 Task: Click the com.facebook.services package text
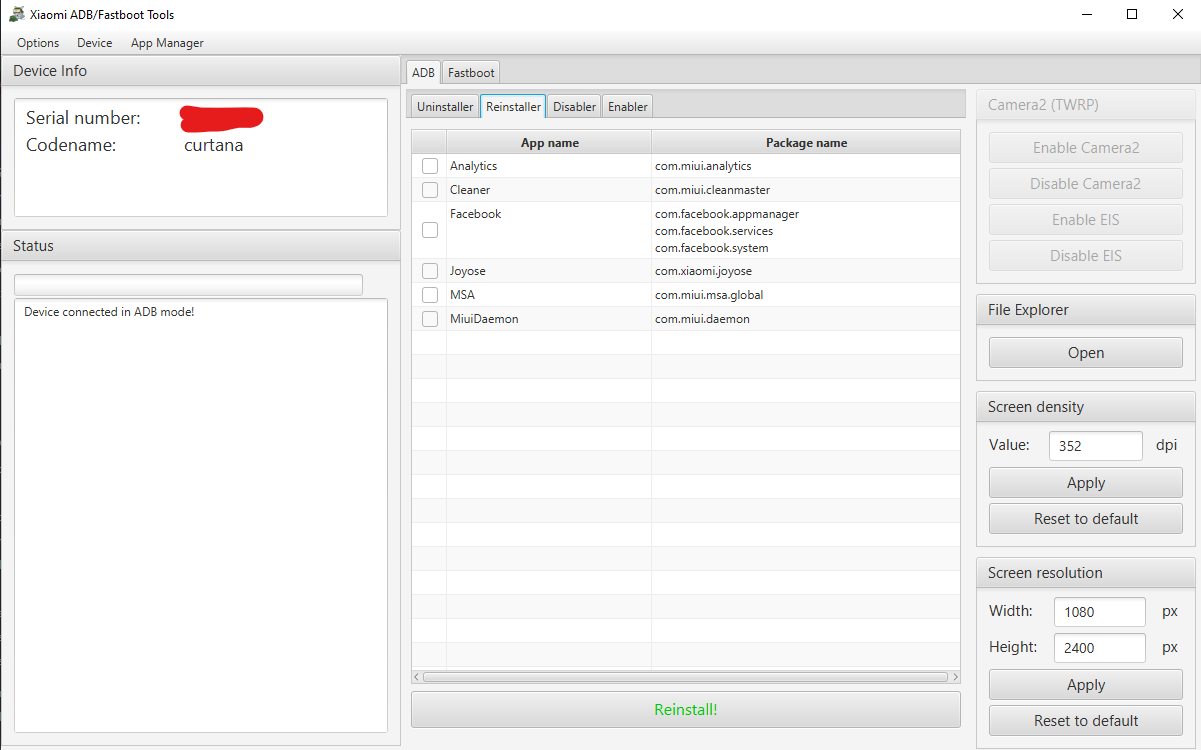714,231
